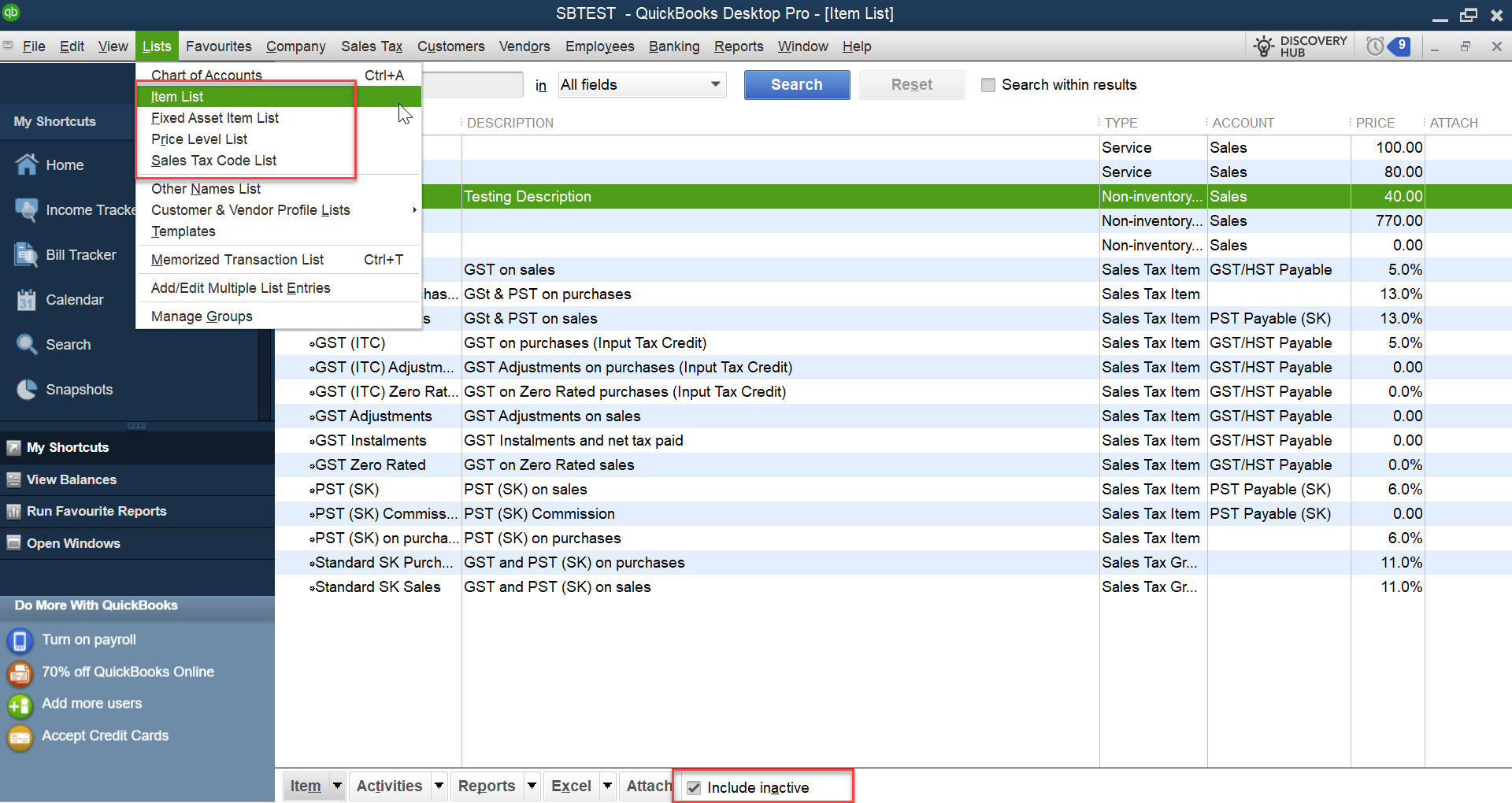Open the Banking menu
Screen dimensions: 1512x803
[674, 46]
